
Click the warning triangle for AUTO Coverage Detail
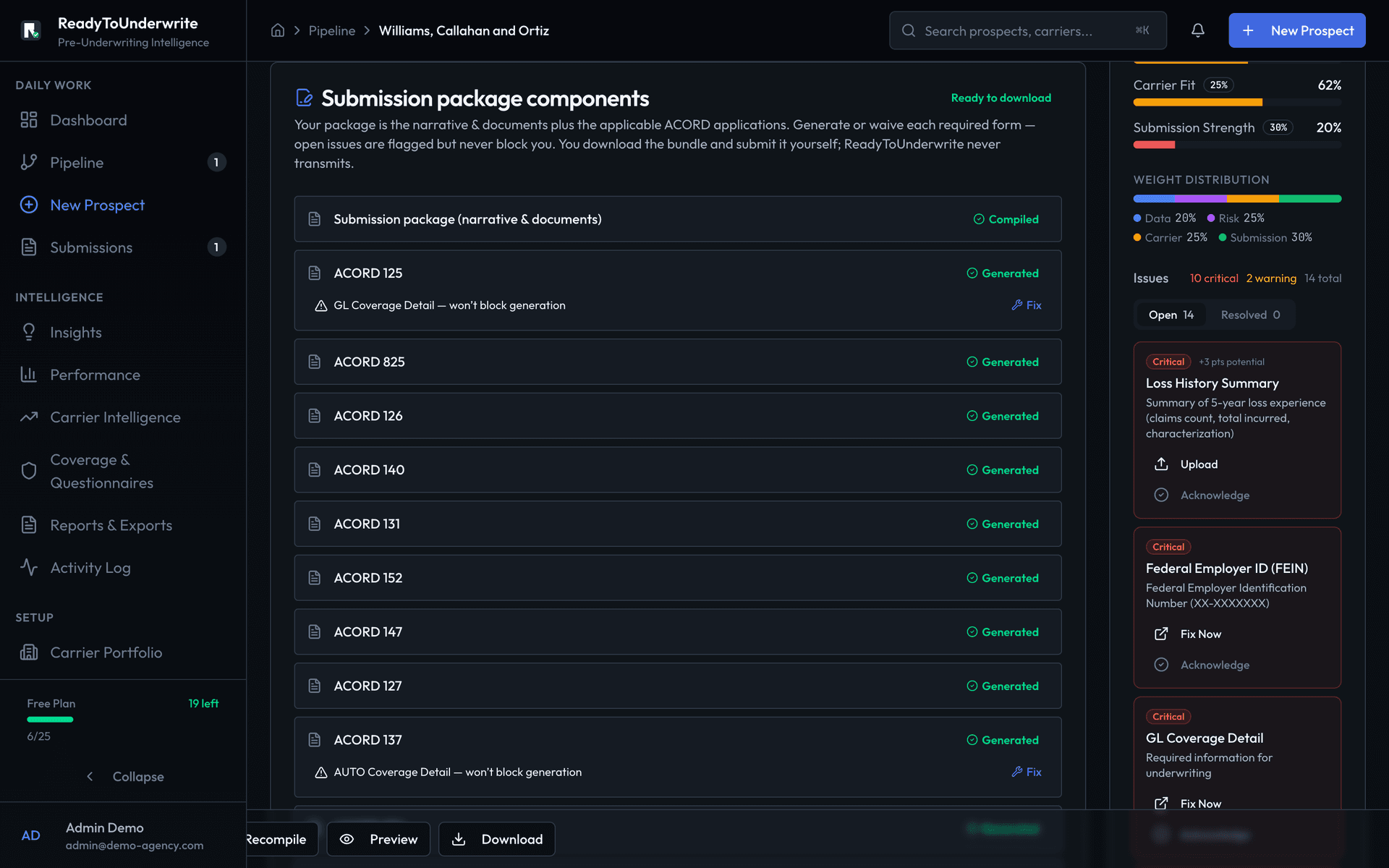[x=321, y=773]
